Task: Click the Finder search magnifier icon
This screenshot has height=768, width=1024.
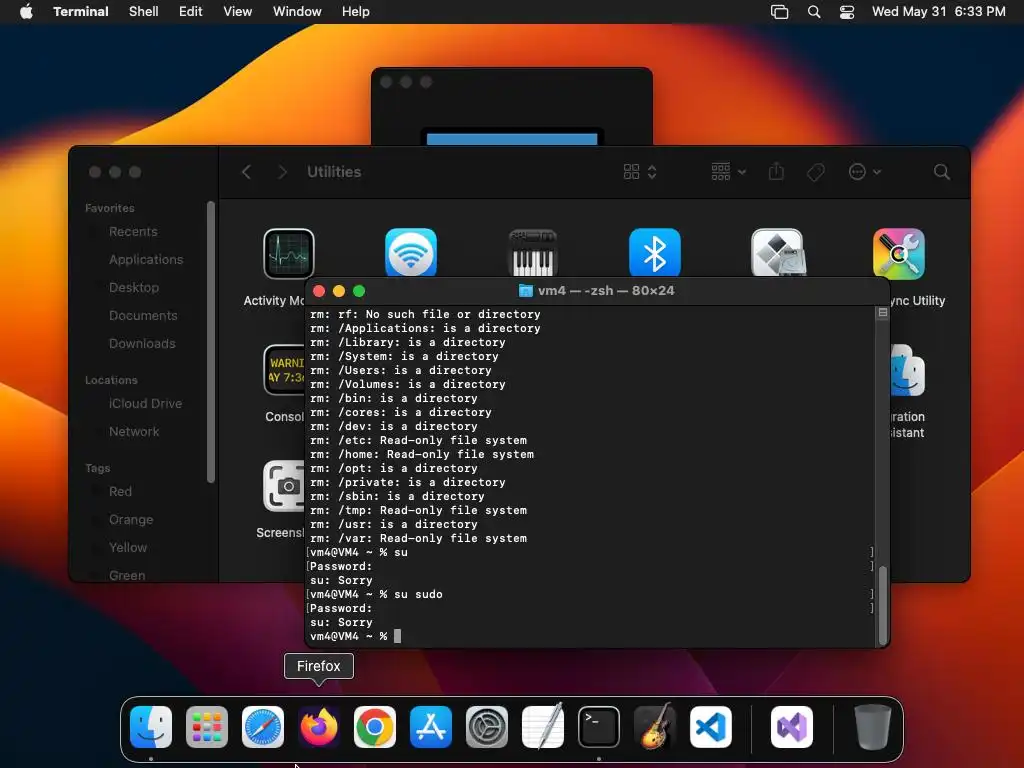Action: 942,172
